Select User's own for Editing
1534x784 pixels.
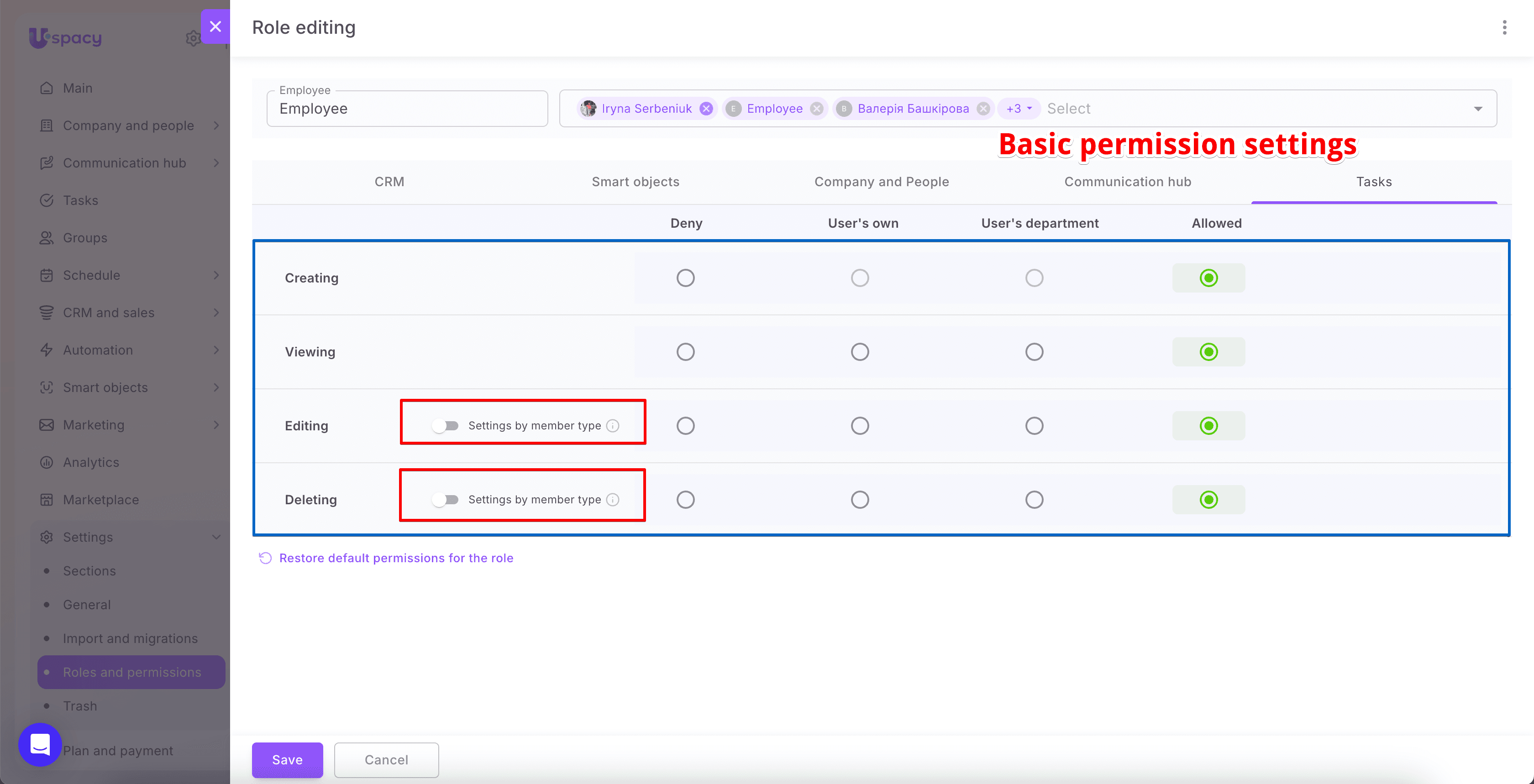click(860, 426)
